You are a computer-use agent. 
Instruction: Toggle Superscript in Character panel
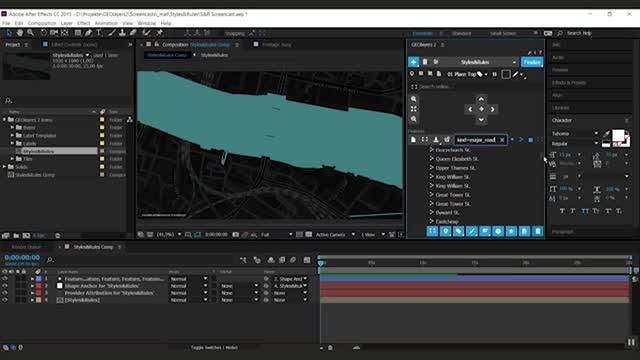coord(608,211)
